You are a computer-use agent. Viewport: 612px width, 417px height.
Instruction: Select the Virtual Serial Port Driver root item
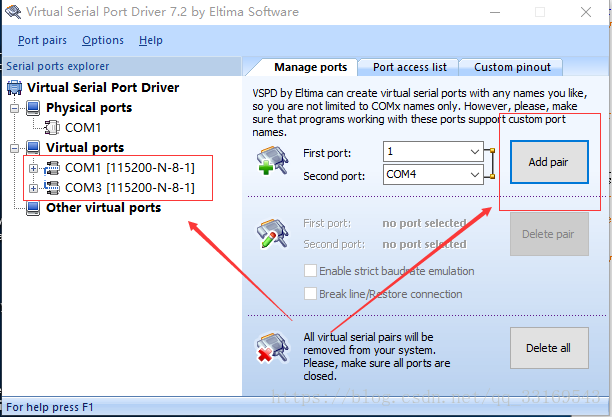[103, 87]
